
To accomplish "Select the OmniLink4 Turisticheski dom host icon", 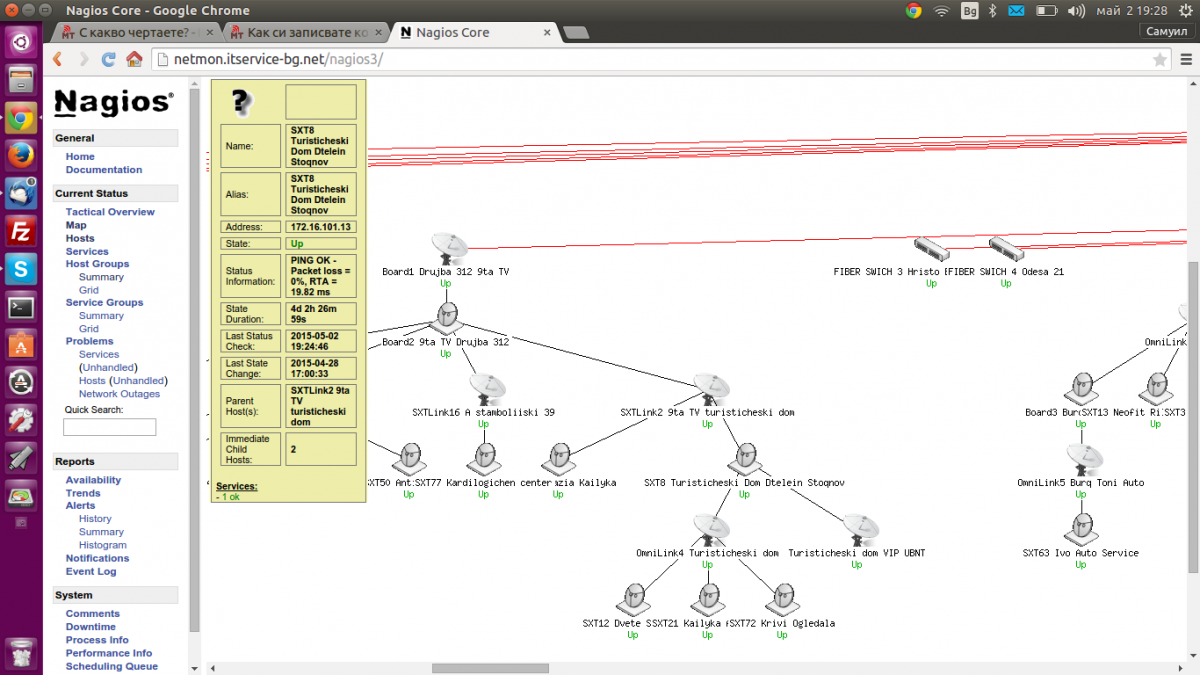I will click(708, 529).
